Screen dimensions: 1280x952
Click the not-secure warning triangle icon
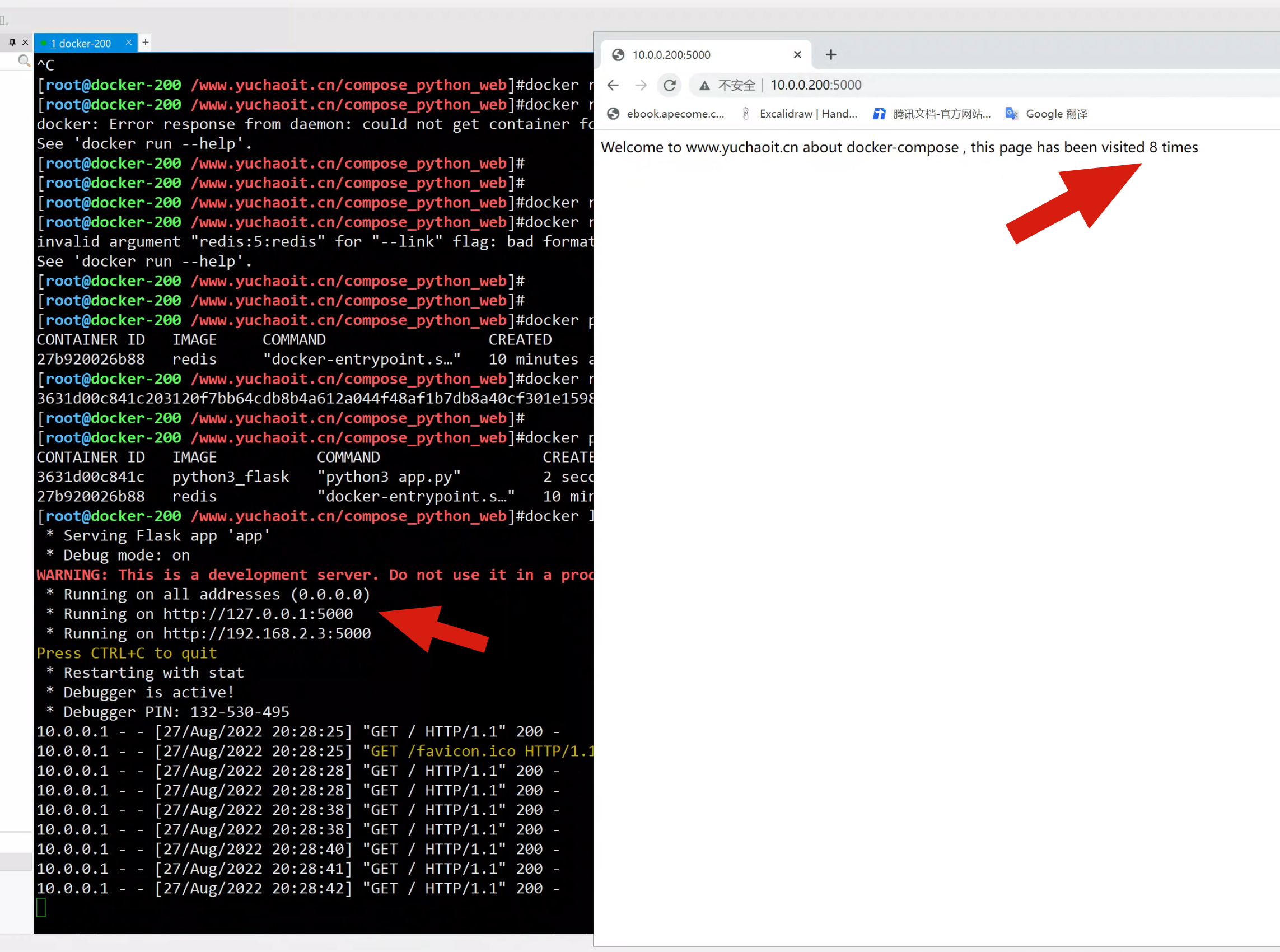pyautogui.click(x=704, y=85)
